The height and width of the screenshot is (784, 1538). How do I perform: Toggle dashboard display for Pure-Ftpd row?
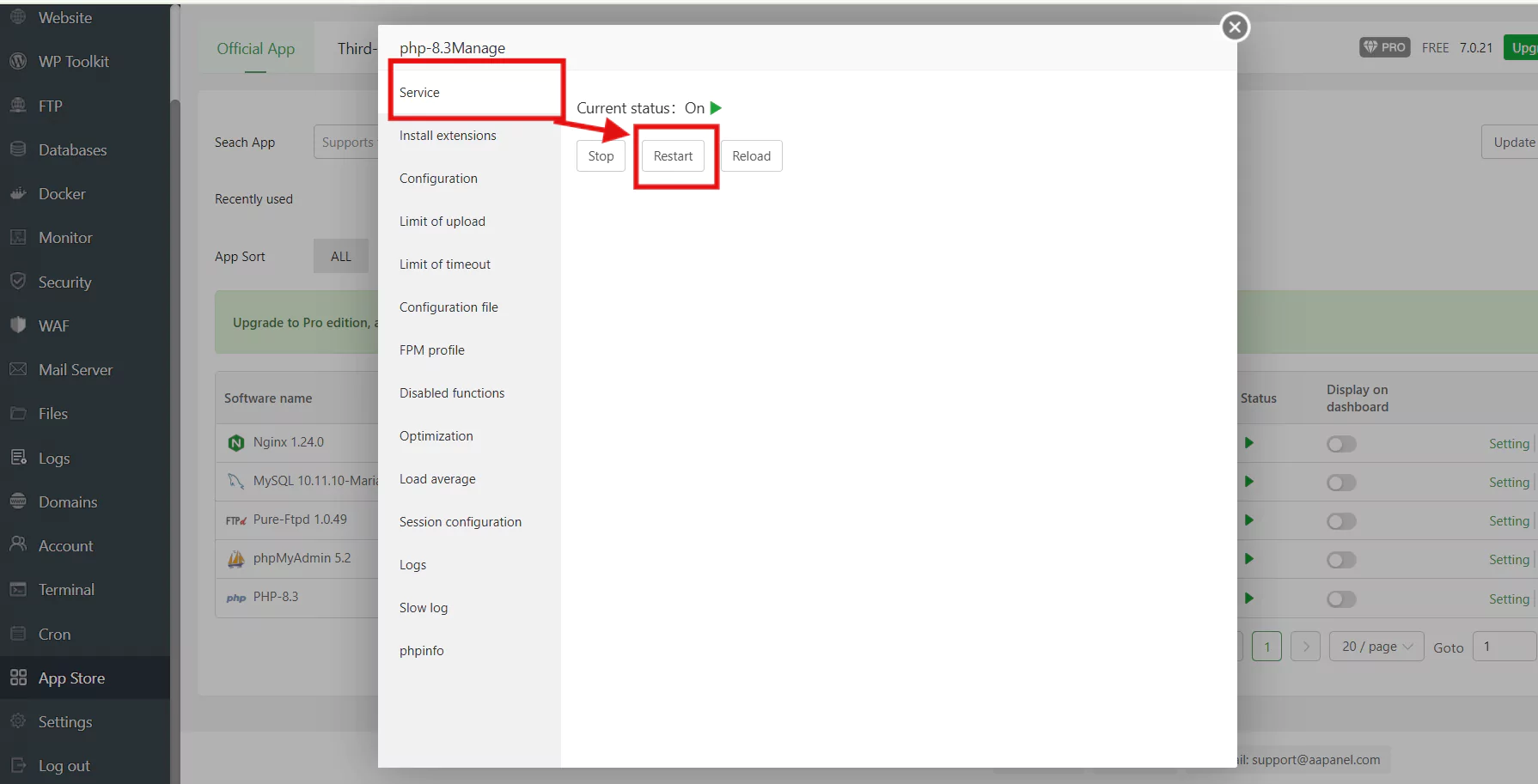(1341, 521)
